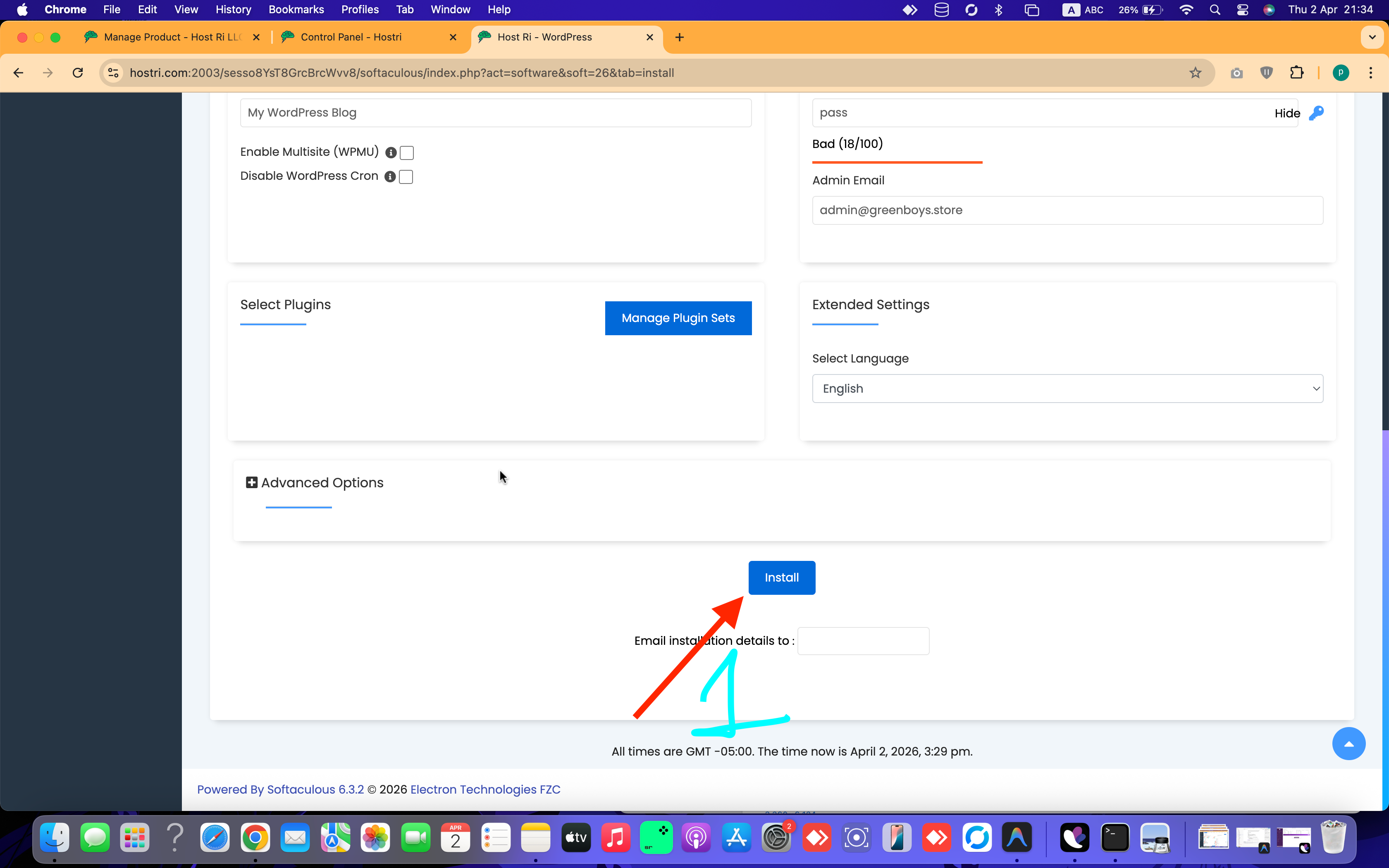Viewport: 1389px width, 868px height.
Task: Click site information icon in address bar
Action: [x=114, y=73]
